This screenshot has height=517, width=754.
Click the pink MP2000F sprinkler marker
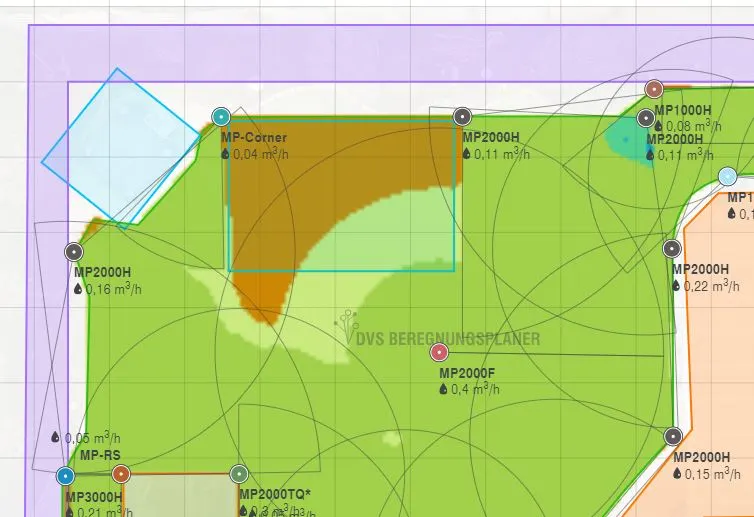point(439,353)
